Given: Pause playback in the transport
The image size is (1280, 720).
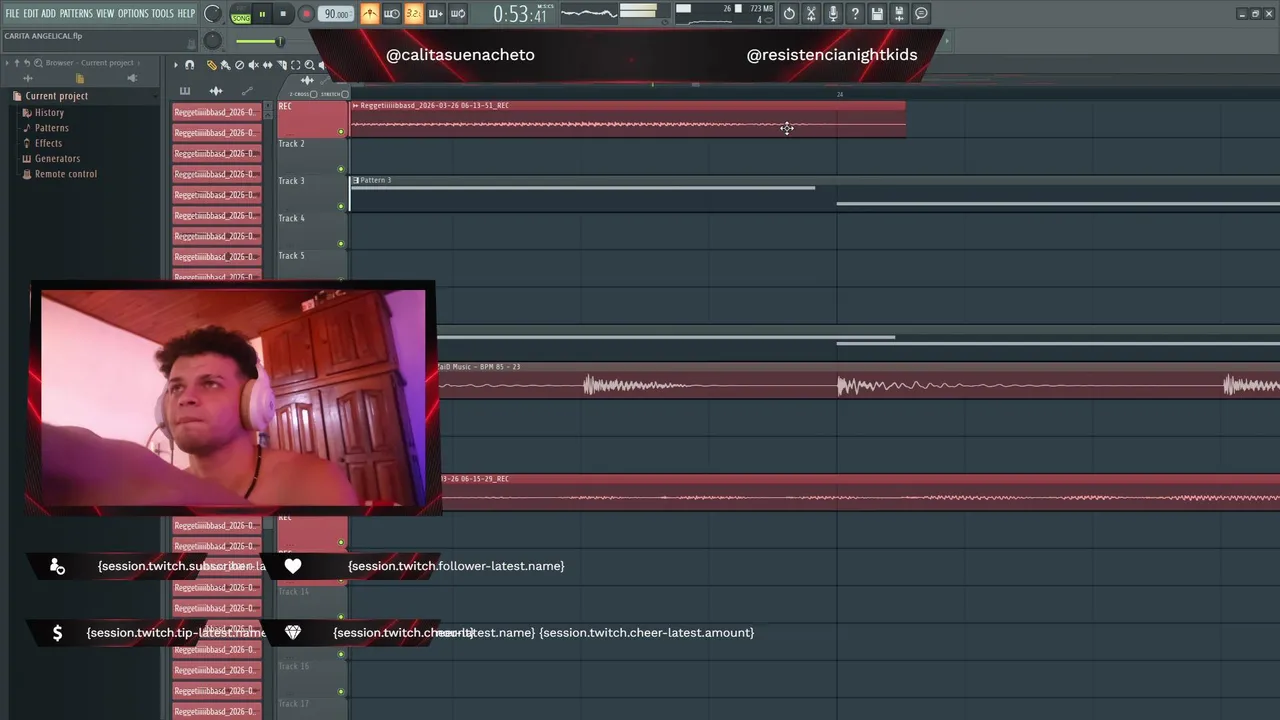Looking at the screenshot, I should (262, 14).
